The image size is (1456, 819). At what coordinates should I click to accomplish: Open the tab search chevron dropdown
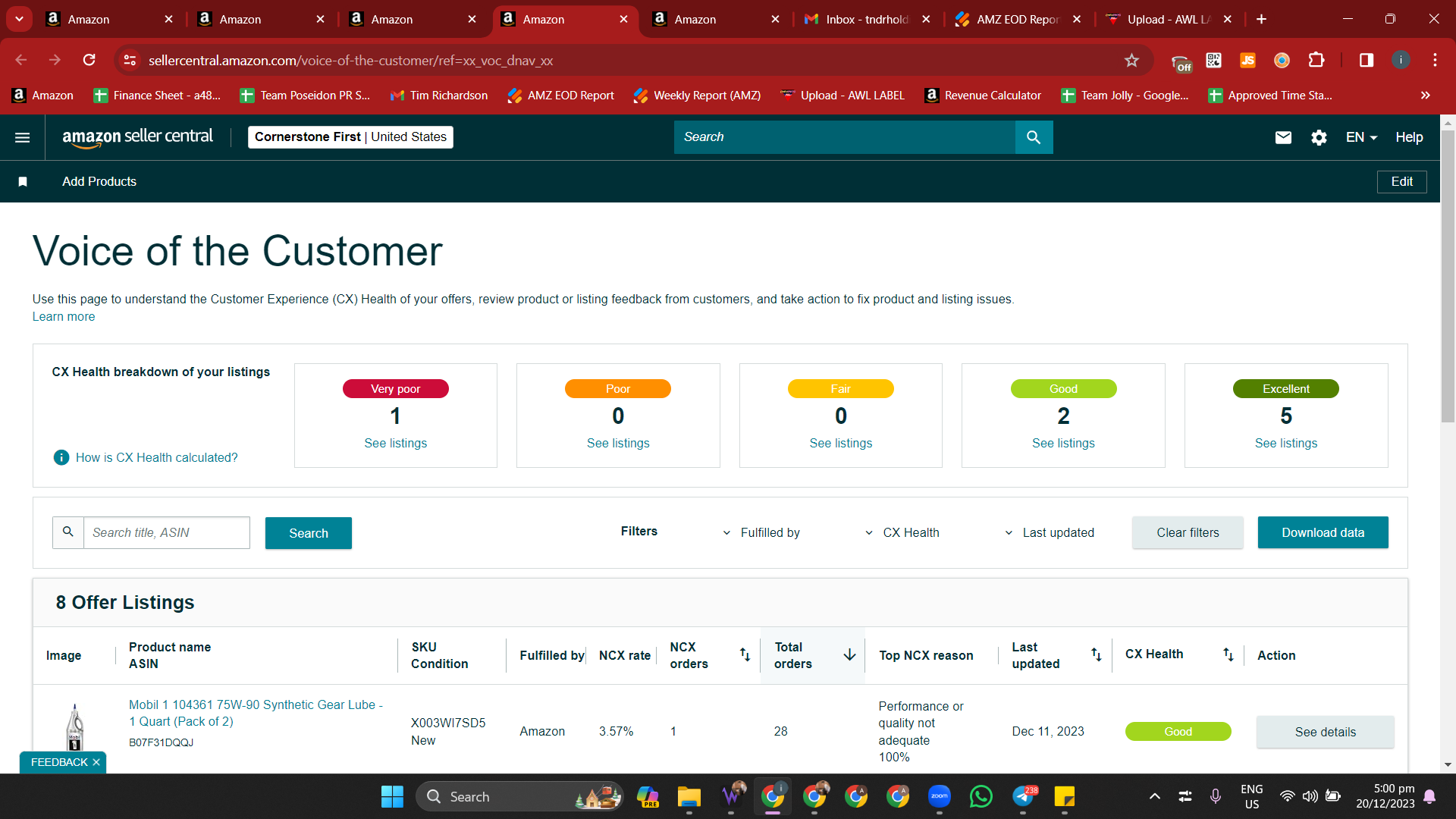pyautogui.click(x=19, y=19)
